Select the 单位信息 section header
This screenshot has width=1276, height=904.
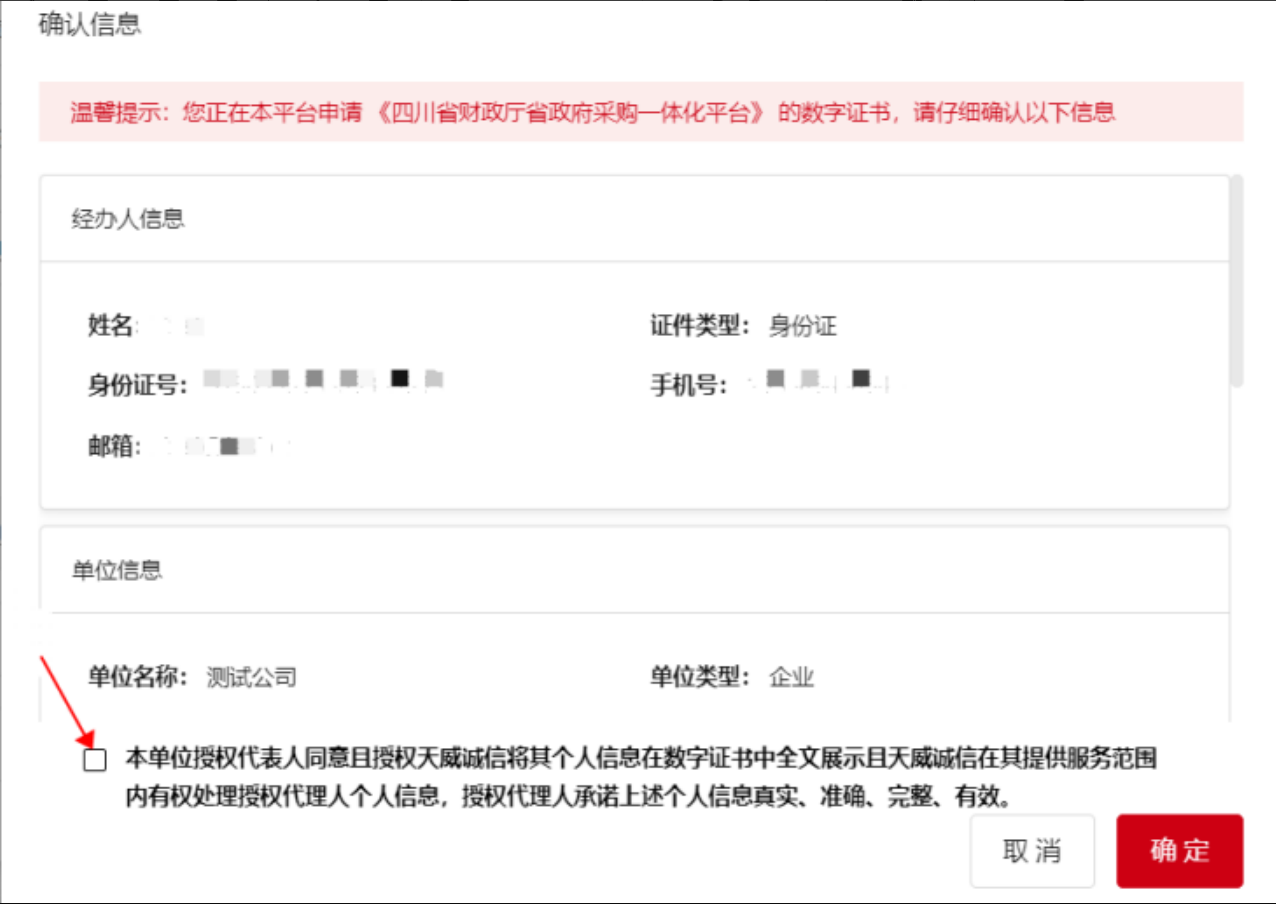(117, 570)
